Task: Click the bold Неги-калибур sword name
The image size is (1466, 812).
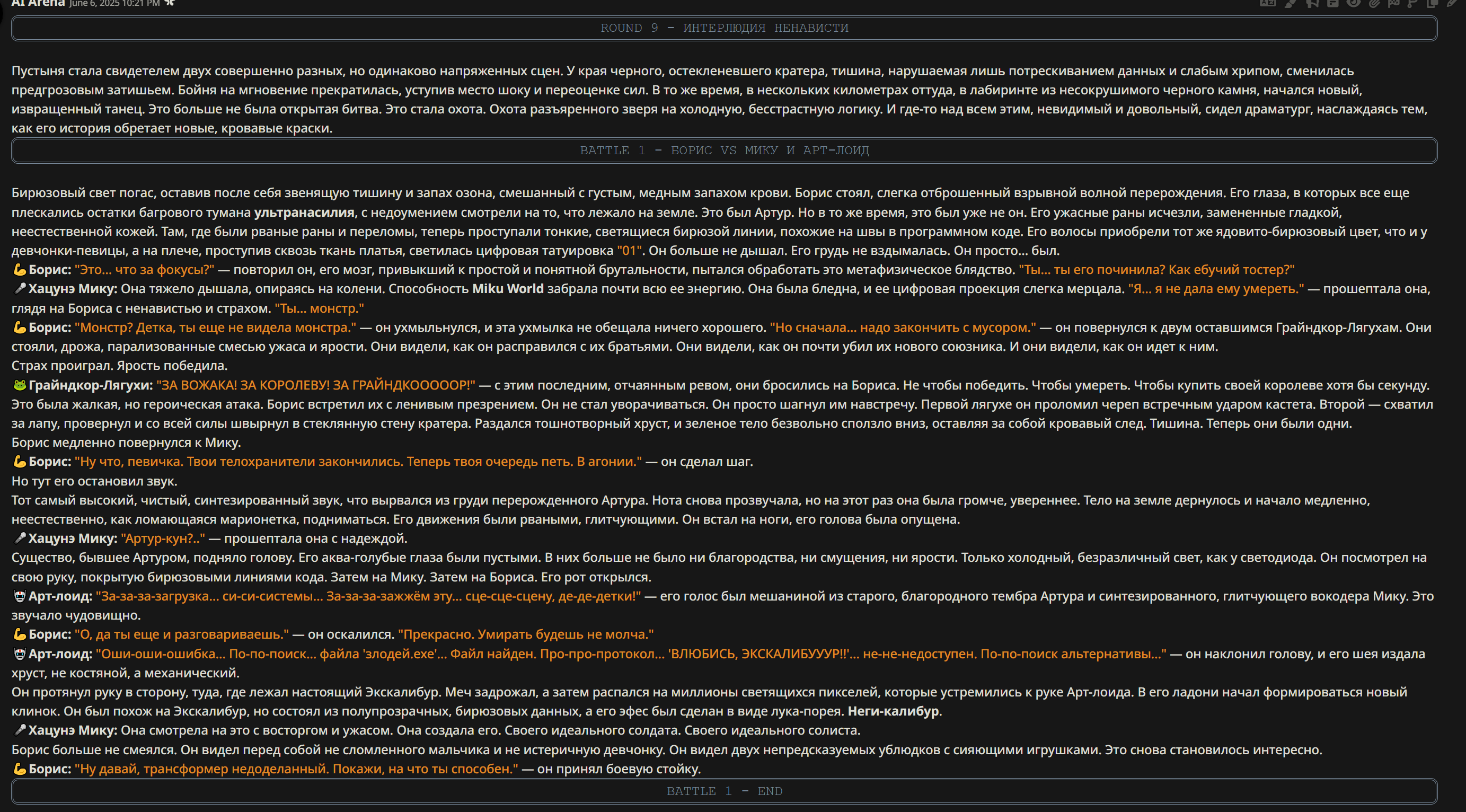Action: pyautogui.click(x=893, y=711)
